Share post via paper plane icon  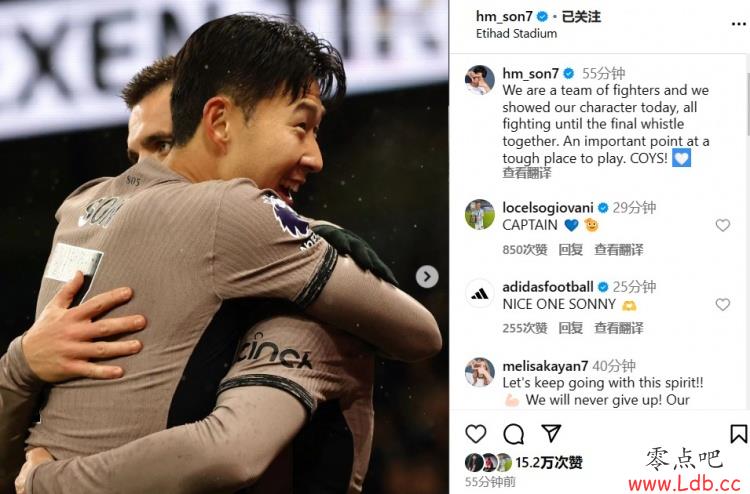click(x=551, y=433)
